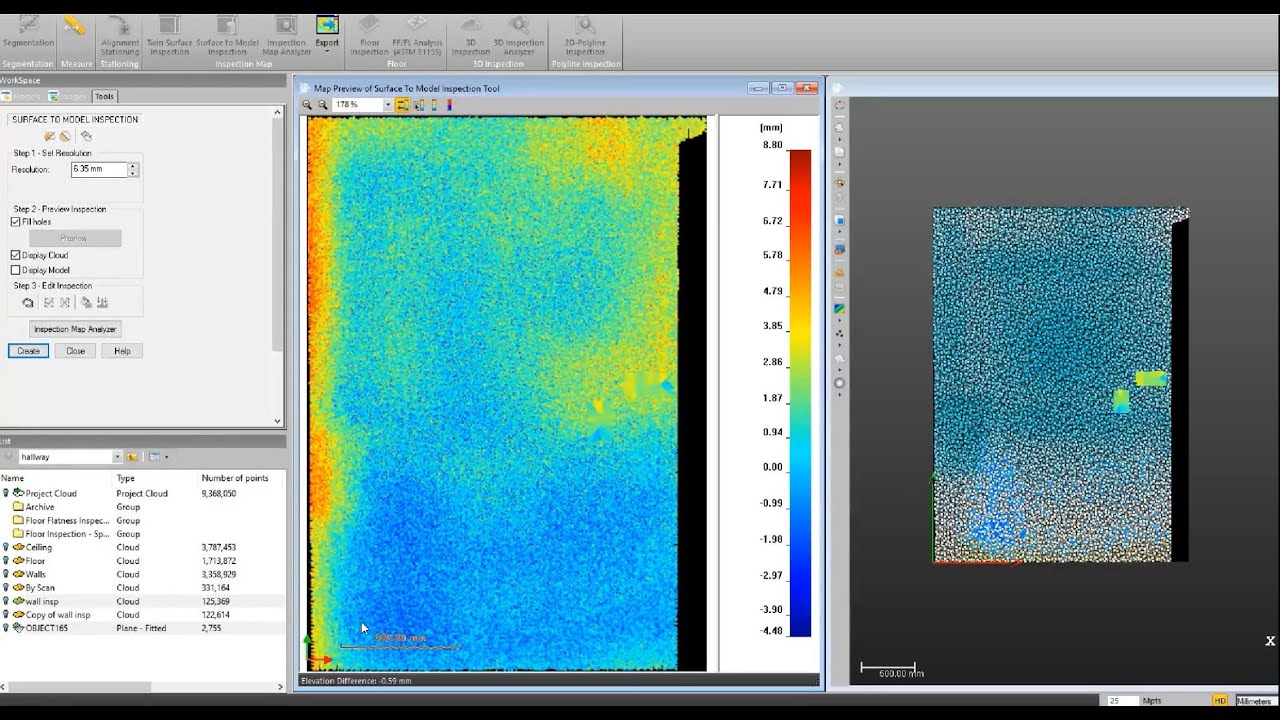
Task: Toggle visibility bulb of OBJECT165
Action: point(6,628)
